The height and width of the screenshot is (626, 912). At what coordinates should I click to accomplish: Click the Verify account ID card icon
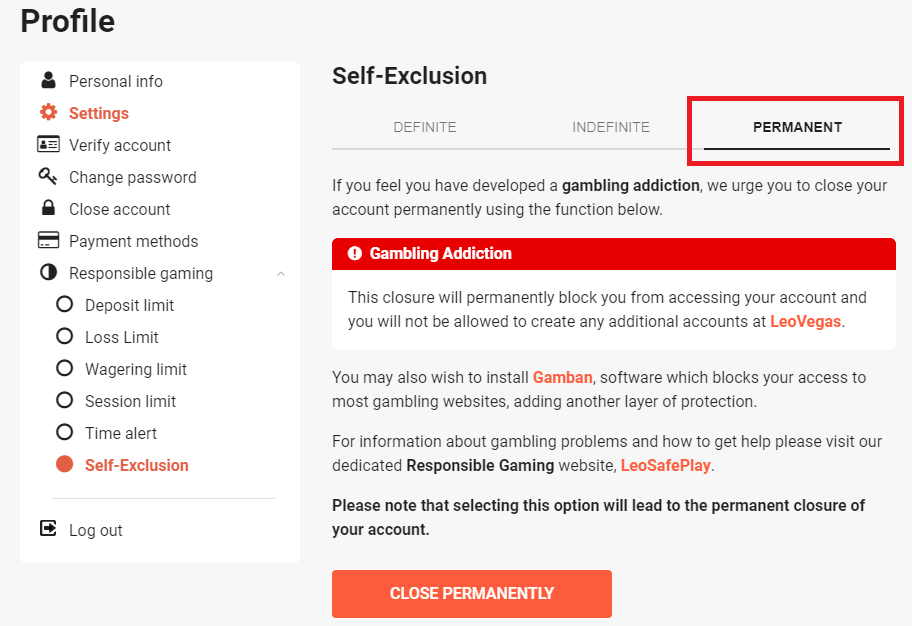pos(48,144)
